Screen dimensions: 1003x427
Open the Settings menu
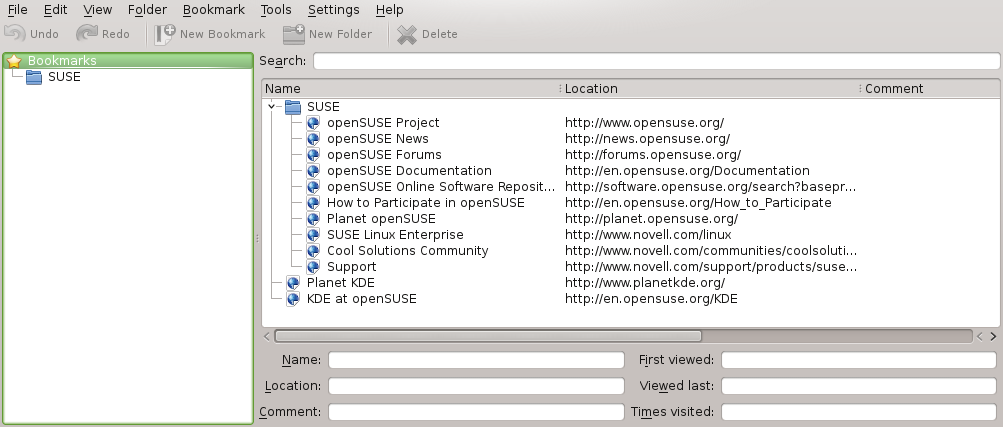[333, 10]
